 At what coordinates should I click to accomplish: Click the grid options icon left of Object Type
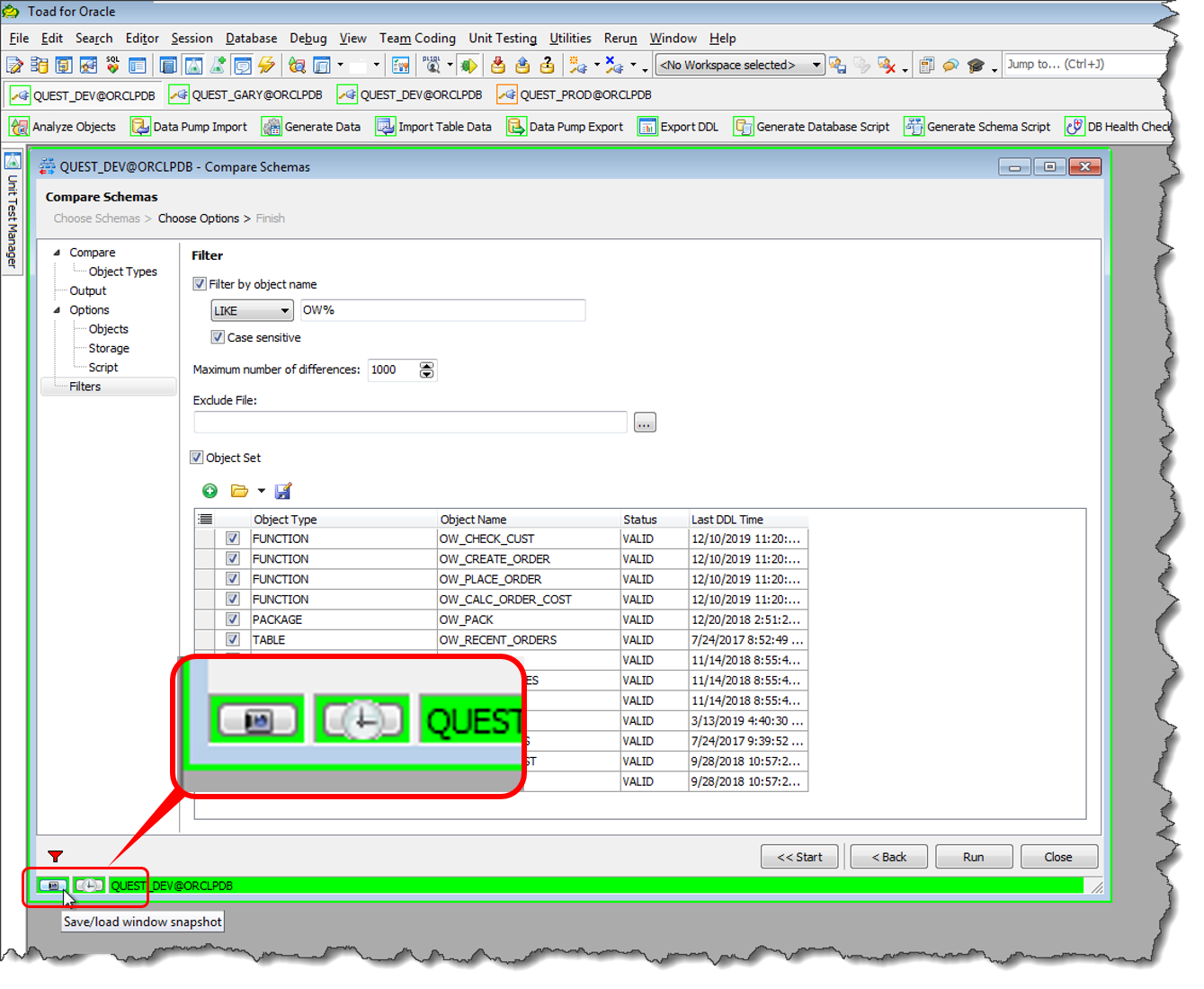click(205, 519)
